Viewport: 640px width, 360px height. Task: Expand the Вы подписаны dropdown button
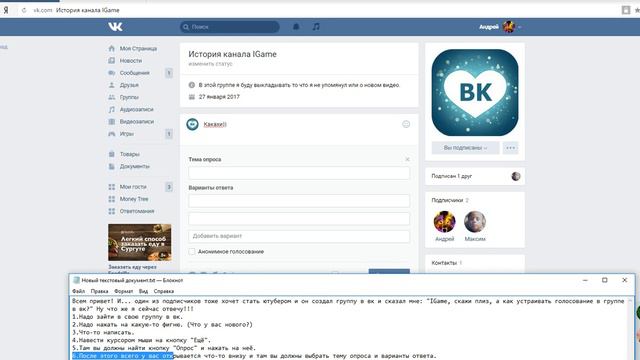(465, 148)
